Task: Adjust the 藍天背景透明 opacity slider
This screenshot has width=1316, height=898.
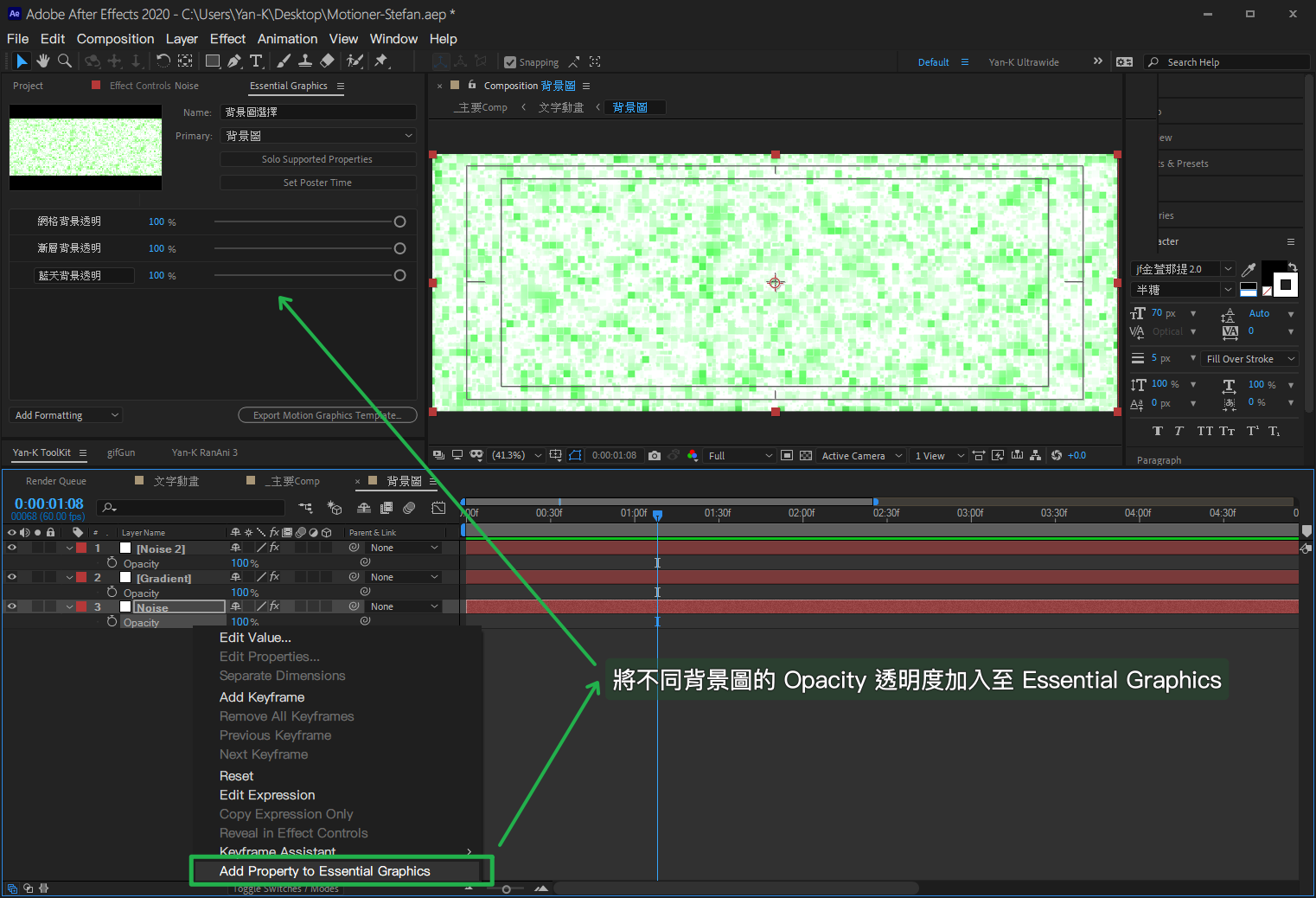Action: [x=399, y=275]
